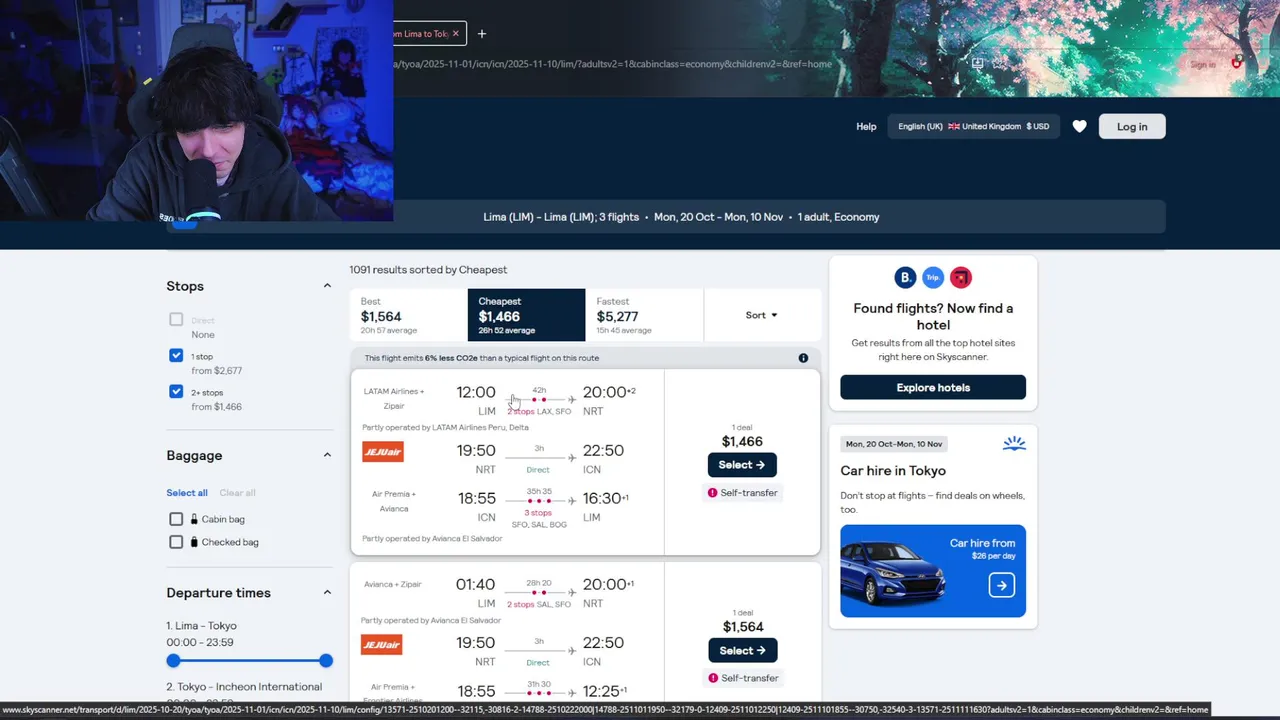This screenshot has width=1280, height=720.
Task: Collapse the Departure times section
Action: tap(327, 593)
